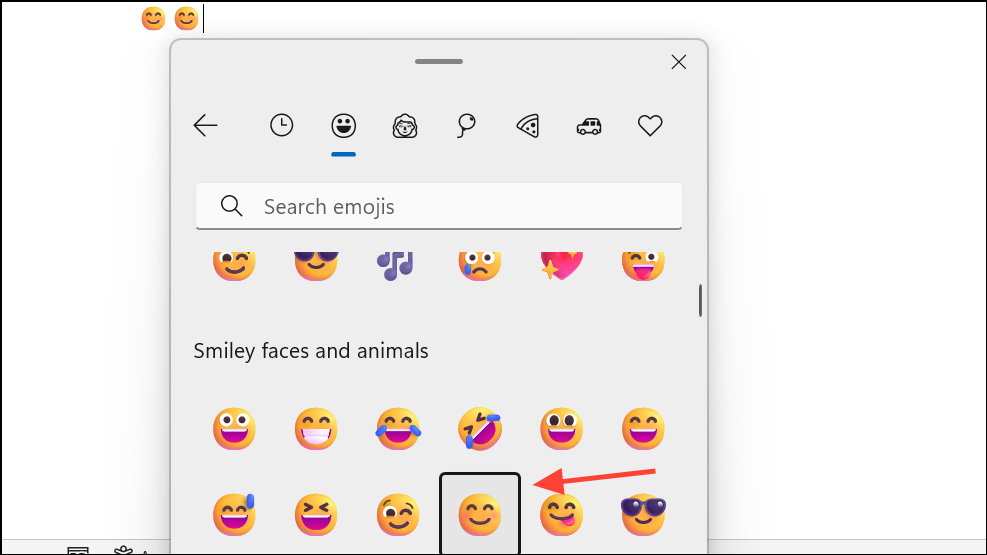This screenshot has width=987, height=555.
Task: Insert the highlighted smiling blush emoji
Action: click(x=480, y=514)
